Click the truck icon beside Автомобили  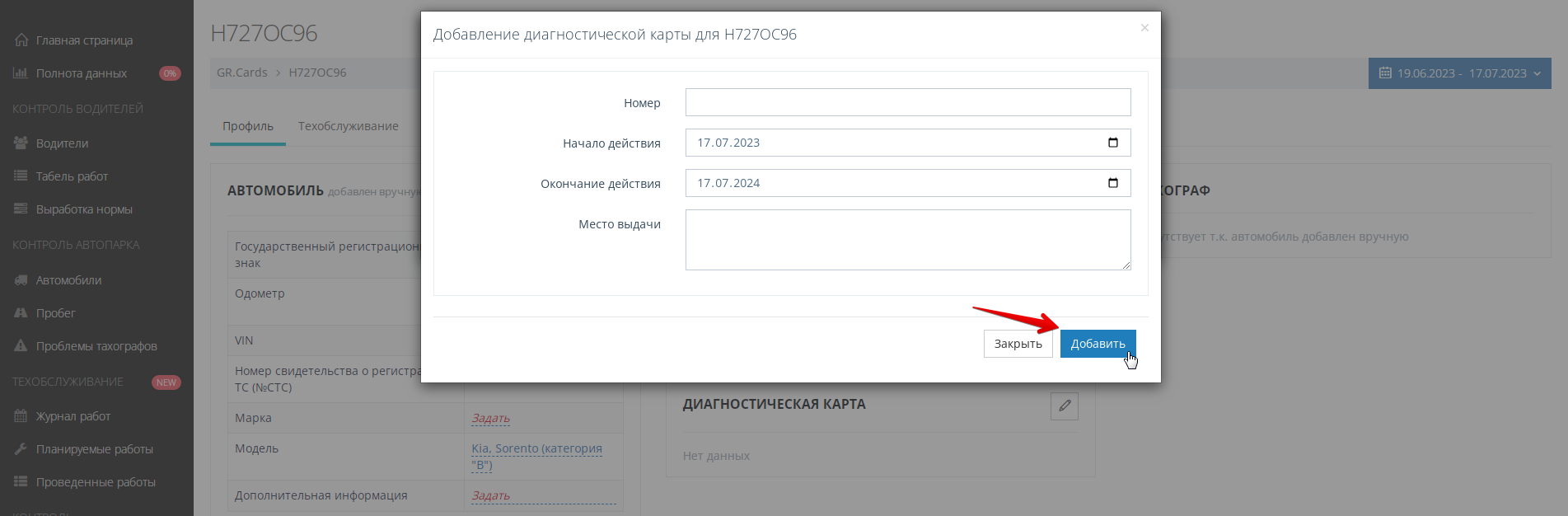tap(21, 280)
